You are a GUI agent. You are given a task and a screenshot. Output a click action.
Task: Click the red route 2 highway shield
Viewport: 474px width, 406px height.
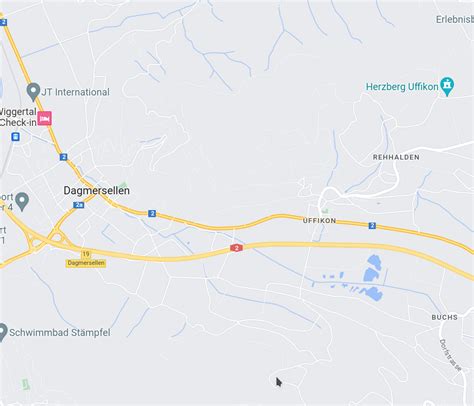(236, 248)
